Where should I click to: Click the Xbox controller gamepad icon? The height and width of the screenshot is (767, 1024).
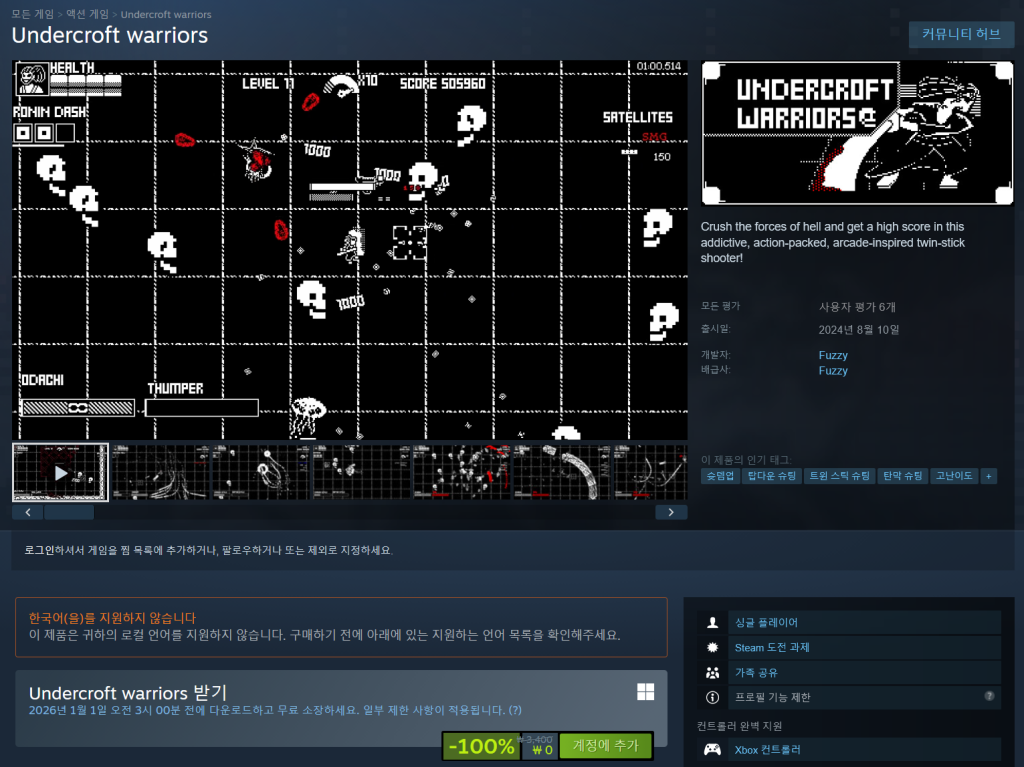pos(712,749)
